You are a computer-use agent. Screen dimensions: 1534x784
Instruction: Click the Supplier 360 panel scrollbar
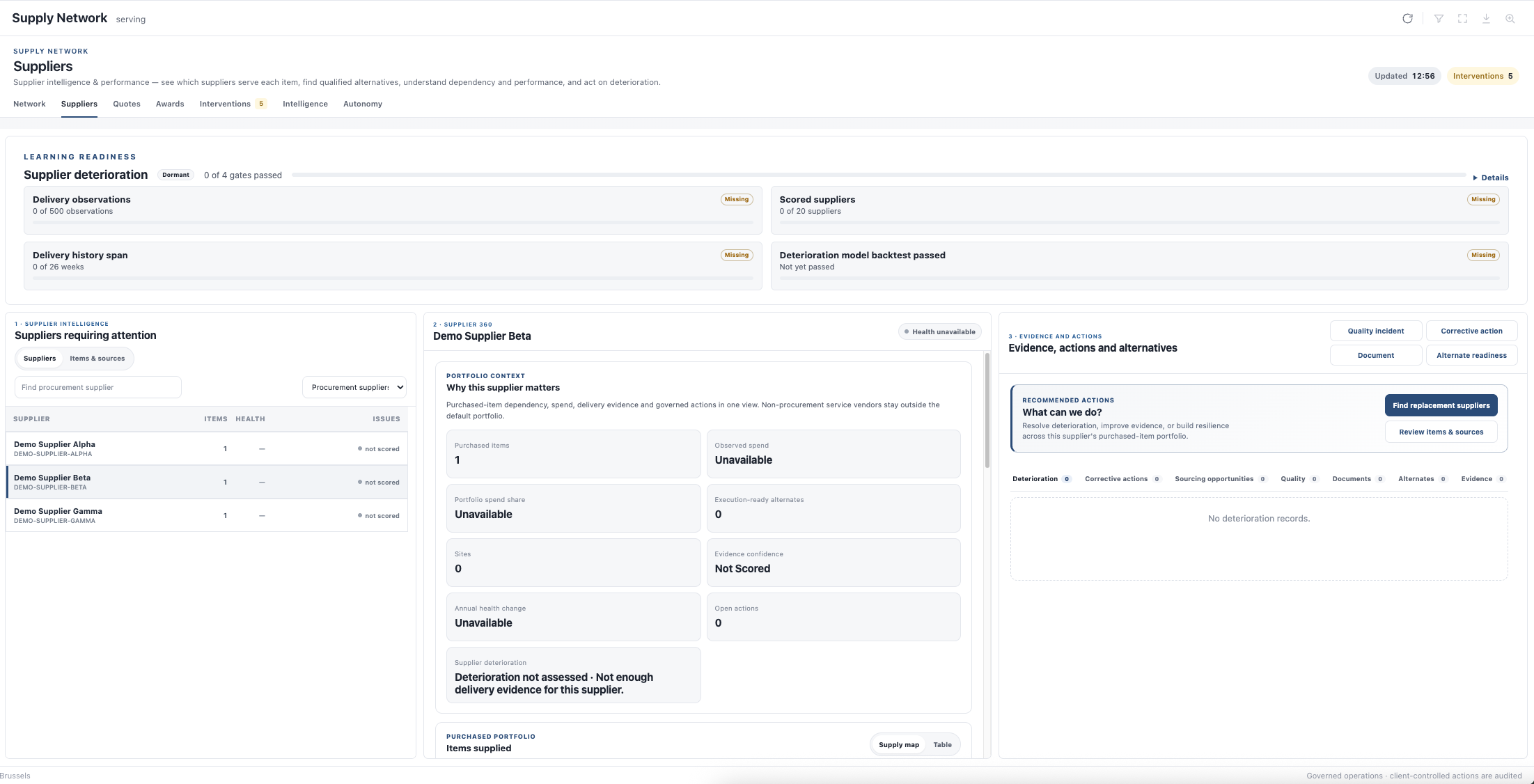click(987, 411)
